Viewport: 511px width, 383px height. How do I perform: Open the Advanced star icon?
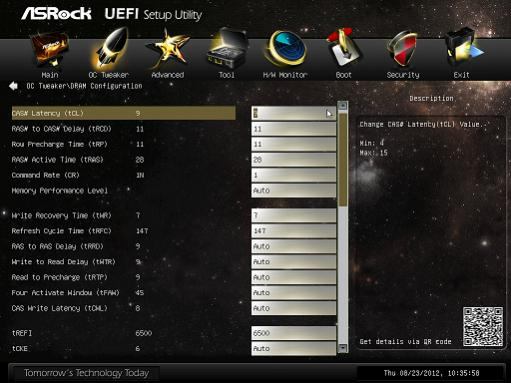click(168, 48)
